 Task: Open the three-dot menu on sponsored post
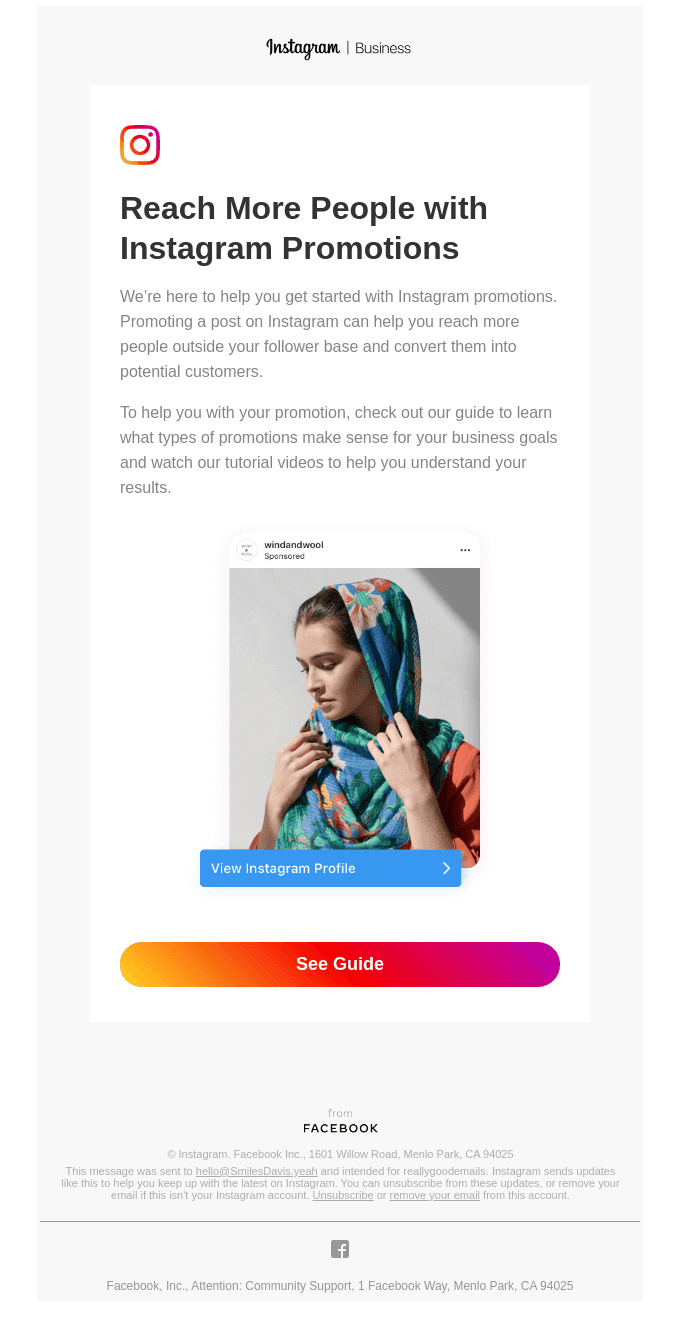tap(465, 550)
